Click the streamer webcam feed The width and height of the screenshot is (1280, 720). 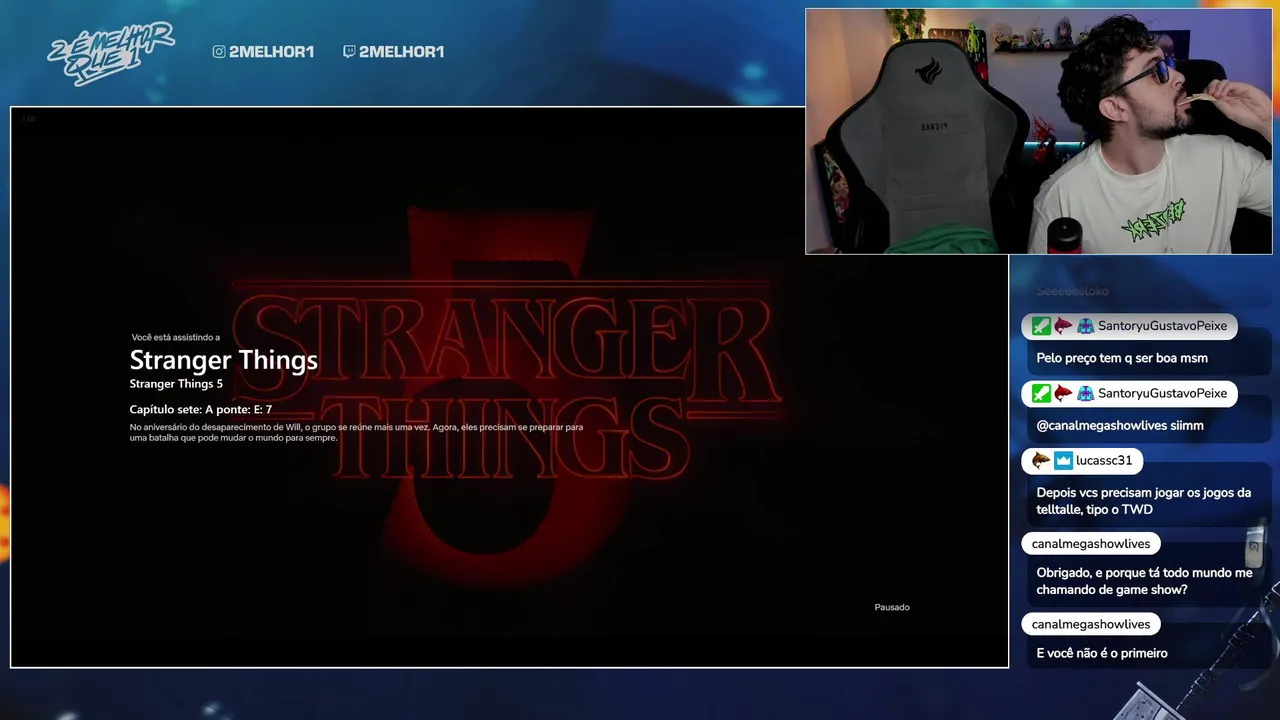point(1039,131)
